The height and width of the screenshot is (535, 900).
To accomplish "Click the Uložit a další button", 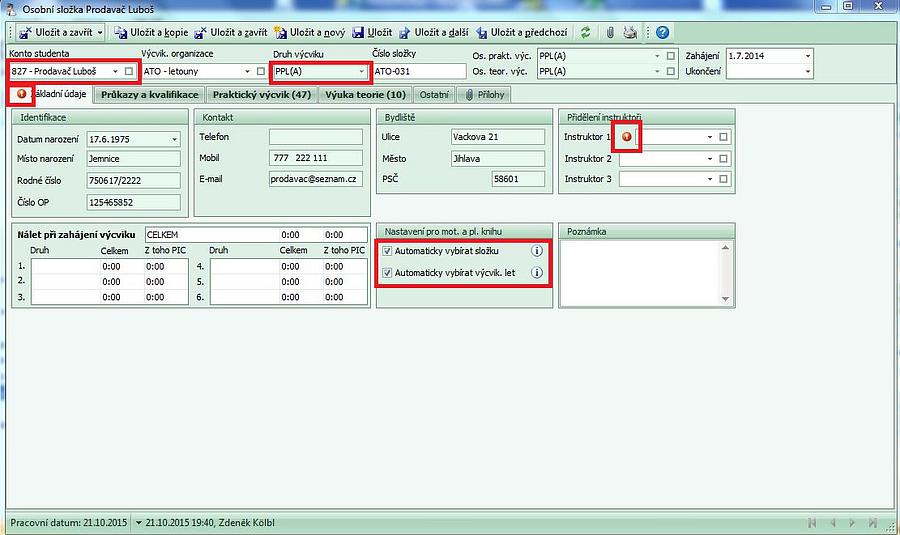I will click(434, 32).
